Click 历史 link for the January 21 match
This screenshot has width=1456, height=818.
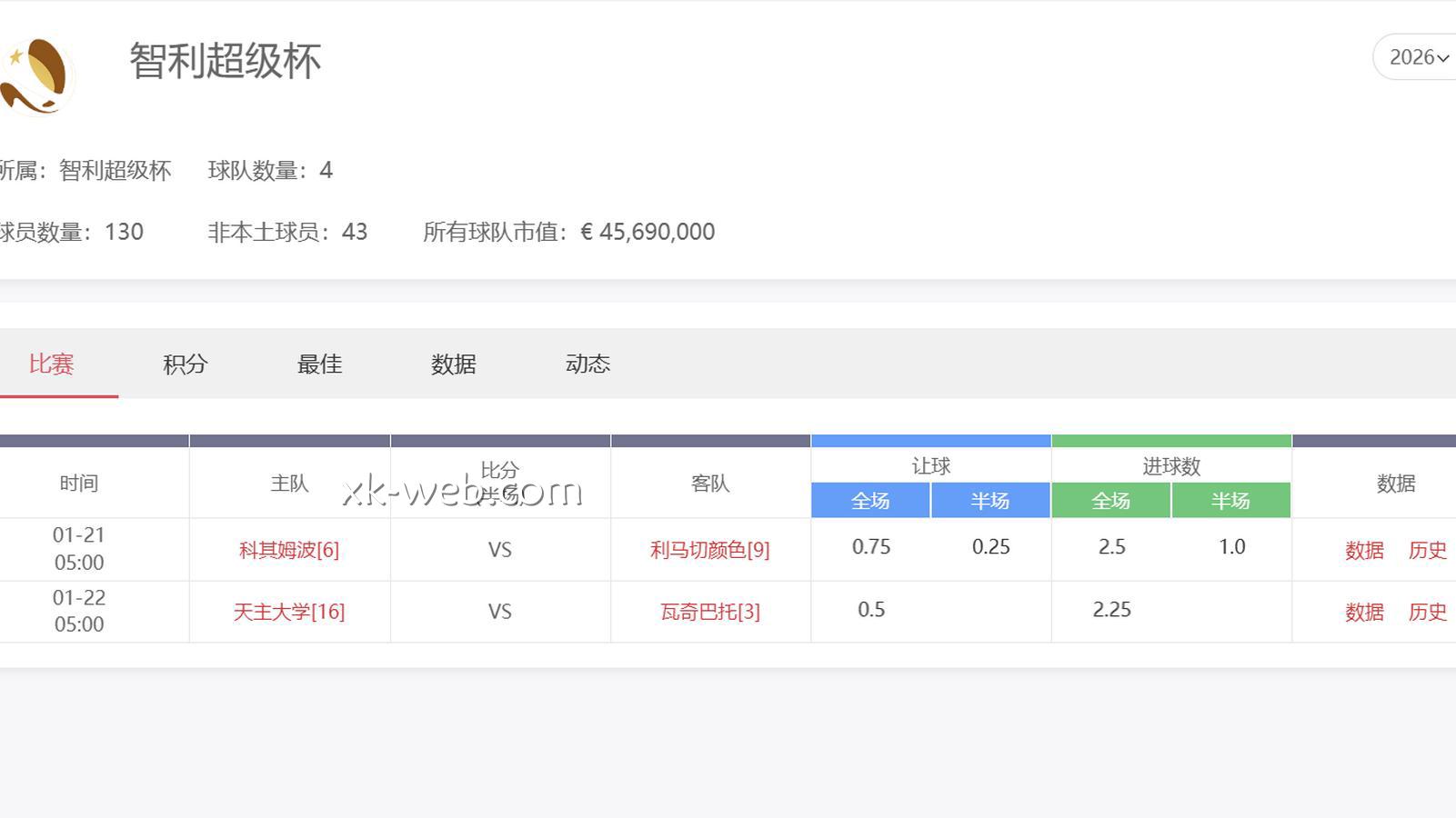[1428, 549]
